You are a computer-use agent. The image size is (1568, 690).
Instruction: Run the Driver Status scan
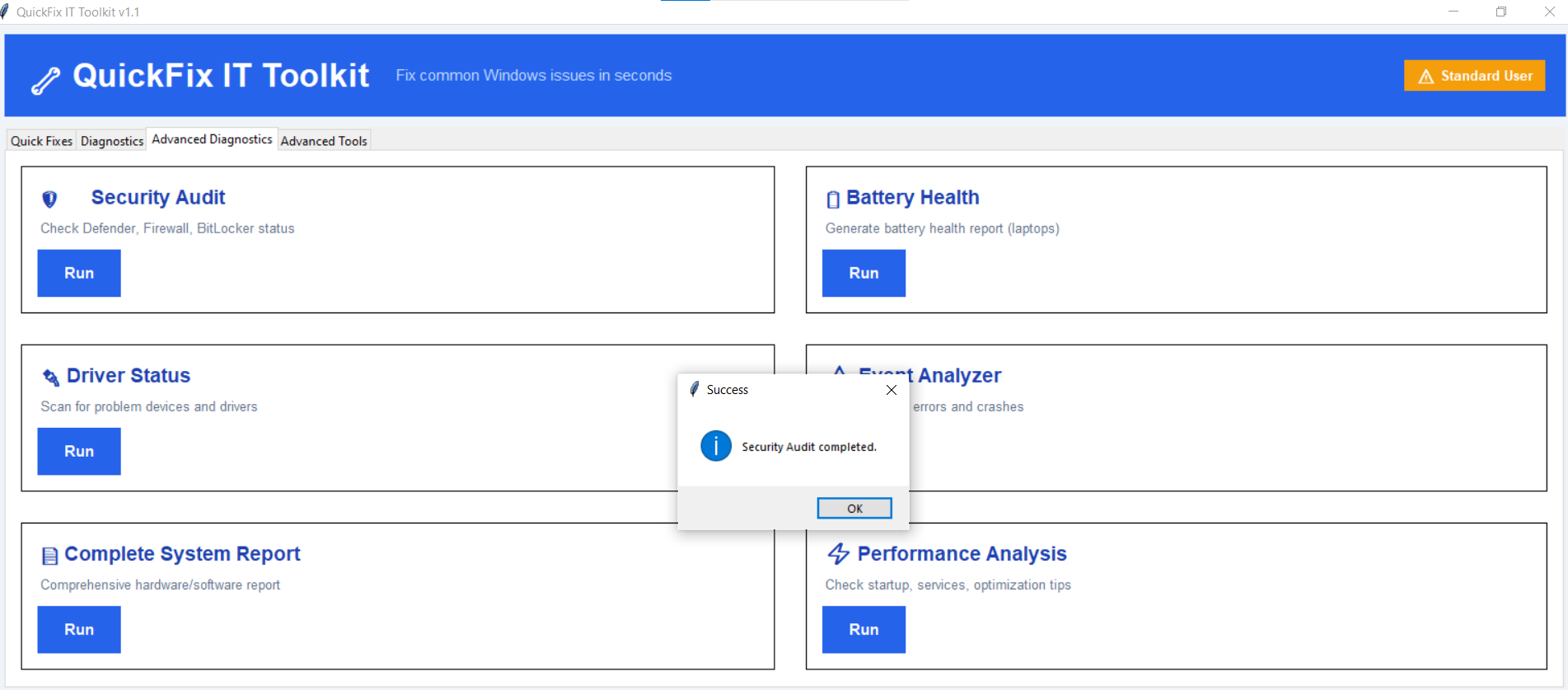tap(79, 451)
